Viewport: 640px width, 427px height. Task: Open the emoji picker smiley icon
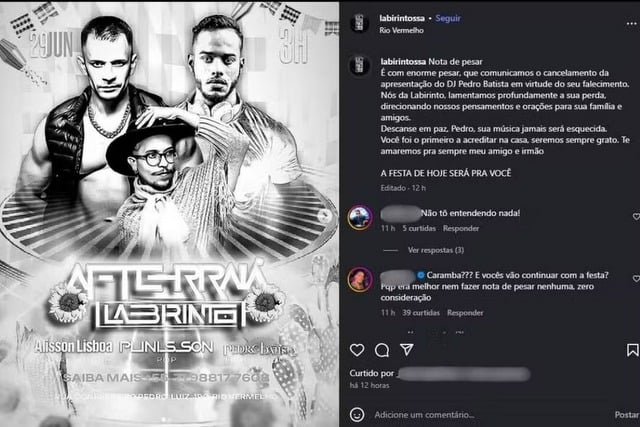click(x=357, y=414)
